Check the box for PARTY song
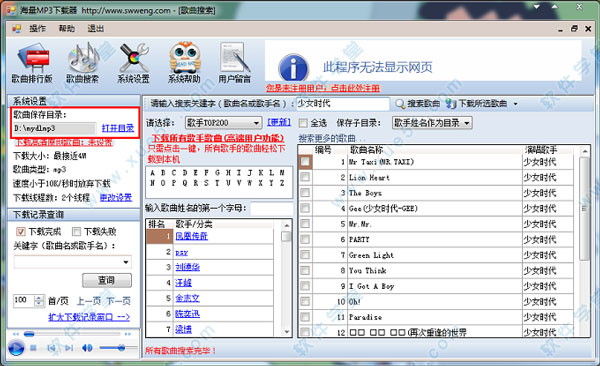Screen dimensions: 600x366 pos(305,239)
